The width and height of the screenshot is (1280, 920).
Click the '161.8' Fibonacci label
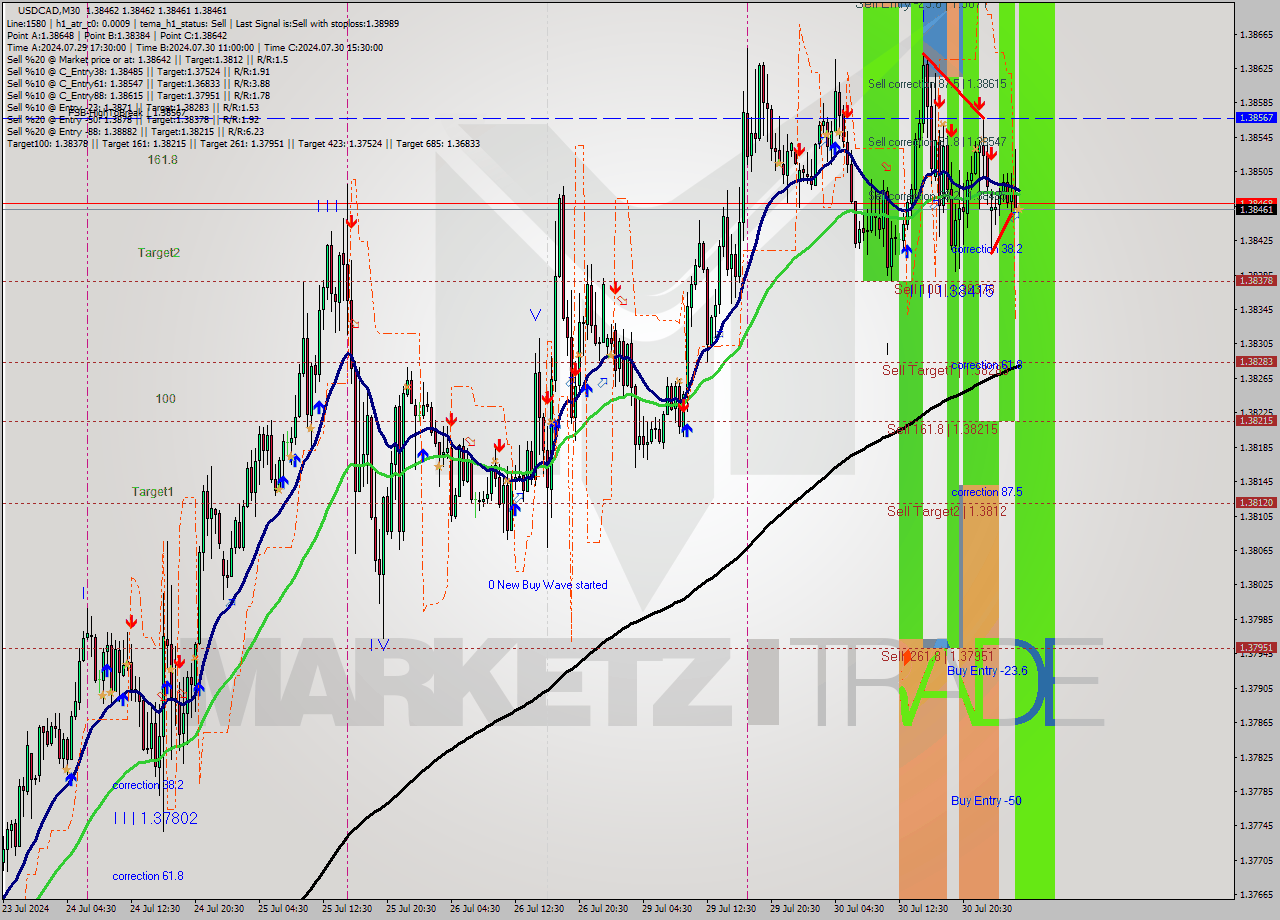162,160
